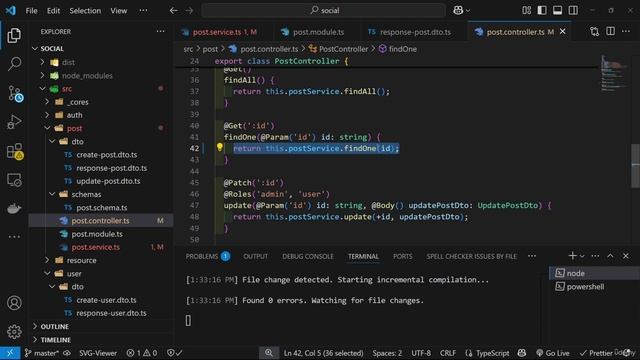
Task: Click the master branch indicator
Action: (x=42, y=353)
